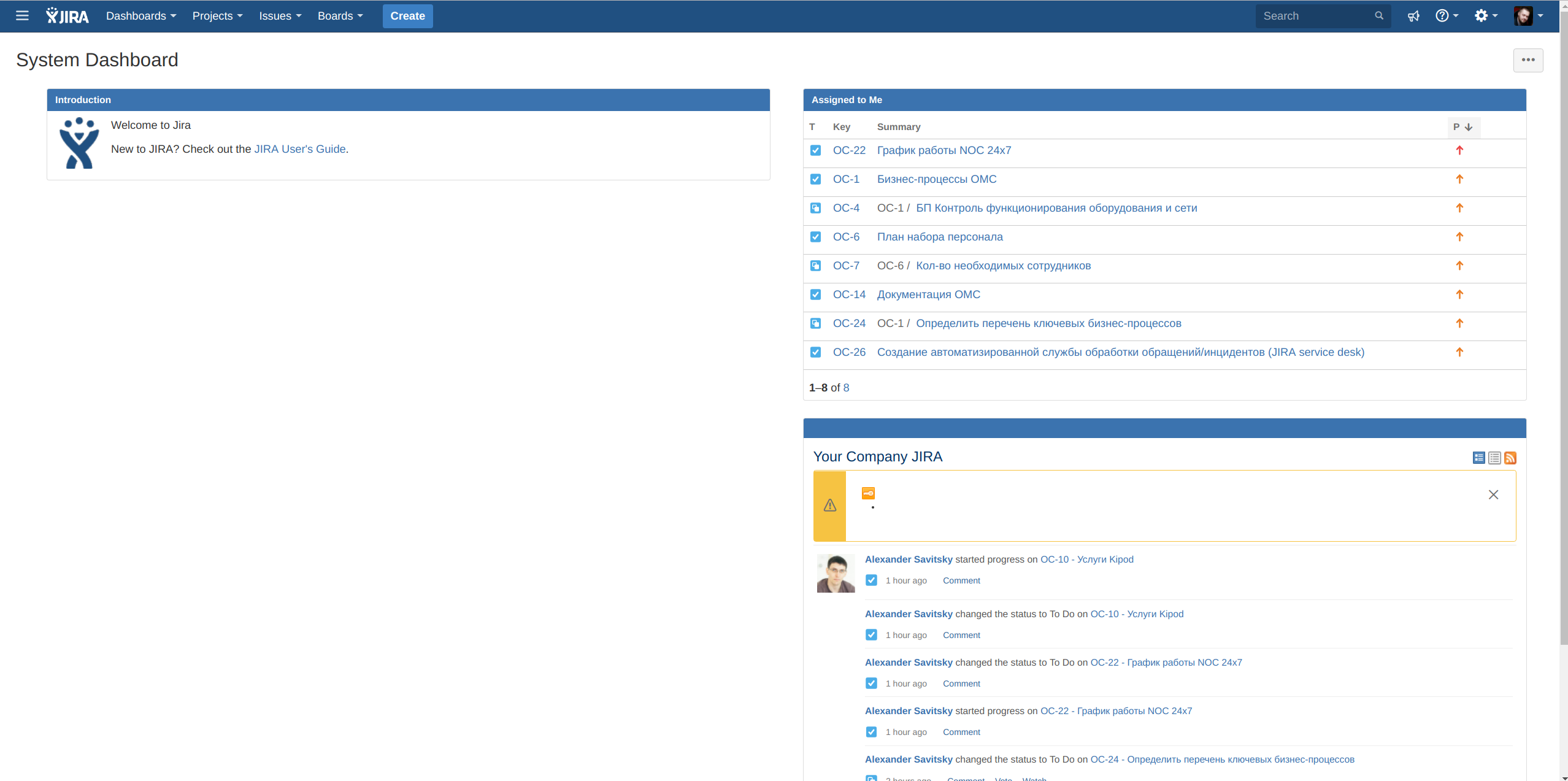This screenshot has height=781, width=1568.
Task: Click the search magnifier icon
Action: click(x=1378, y=16)
